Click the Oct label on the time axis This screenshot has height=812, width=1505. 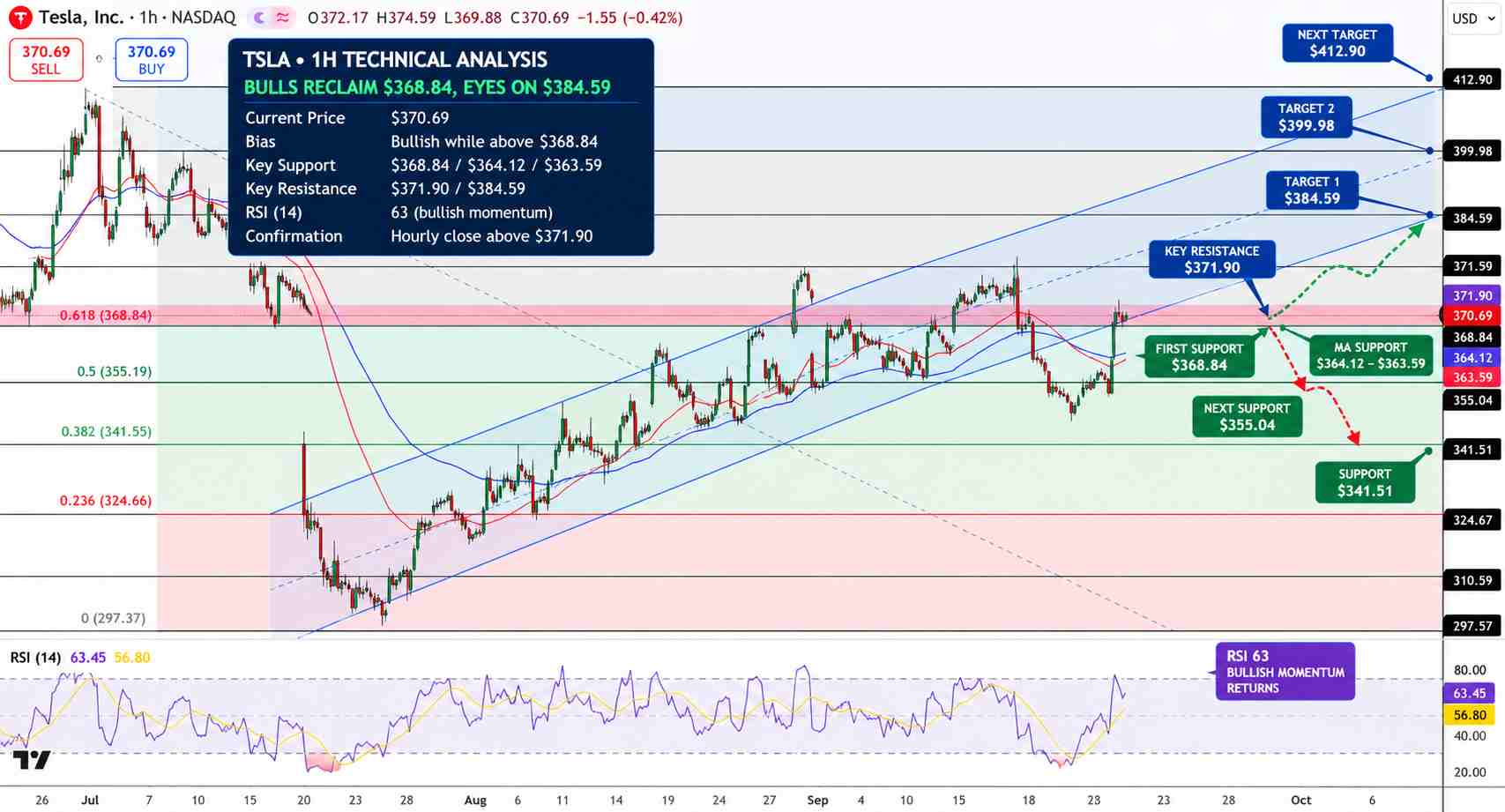point(1300,801)
